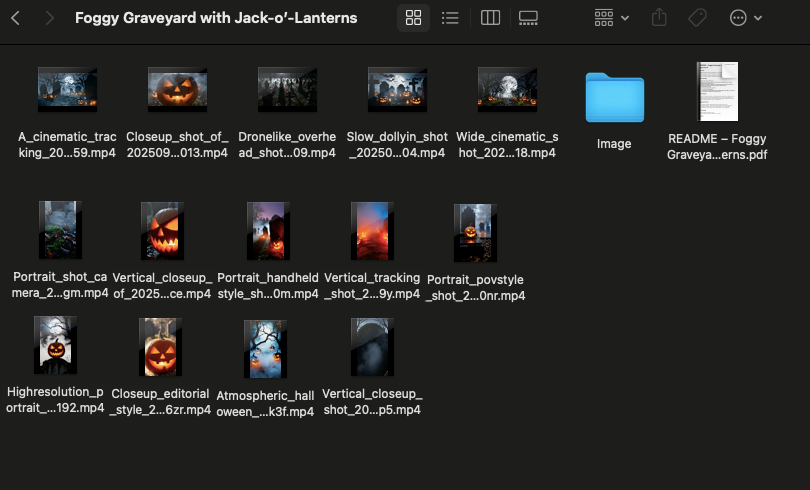This screenshot has width=810, height=490.
Task: Go forward with the right chevron
Action: click(50, 18)
